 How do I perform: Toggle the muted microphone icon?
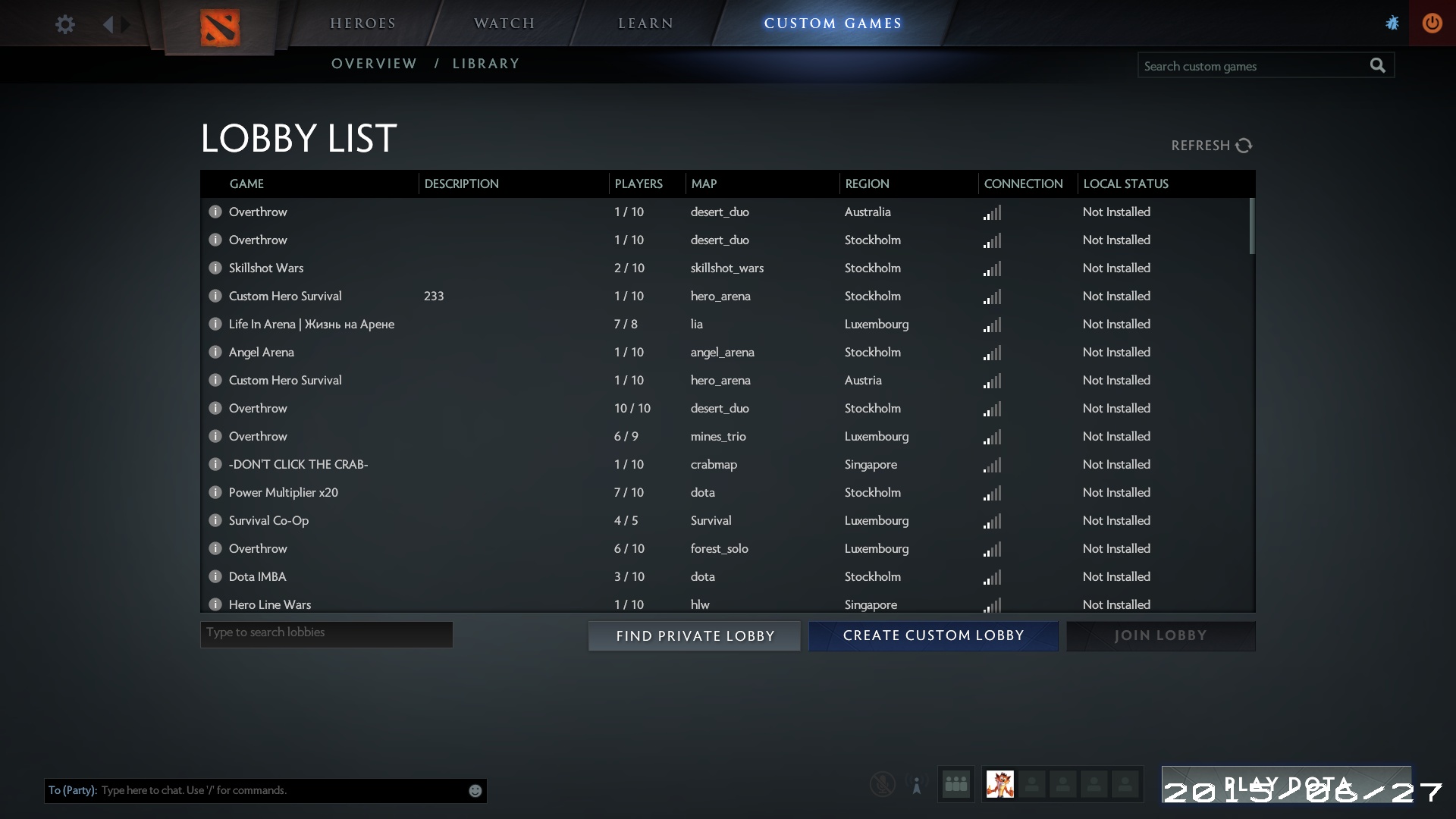pos(882,784)
